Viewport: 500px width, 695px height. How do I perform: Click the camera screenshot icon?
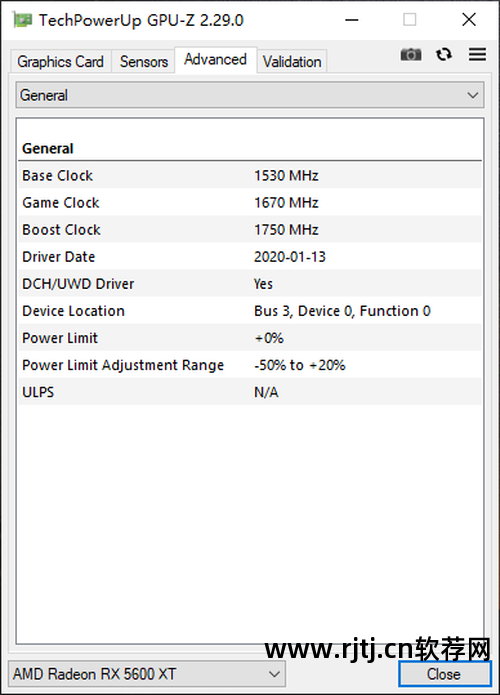[410, 55]
